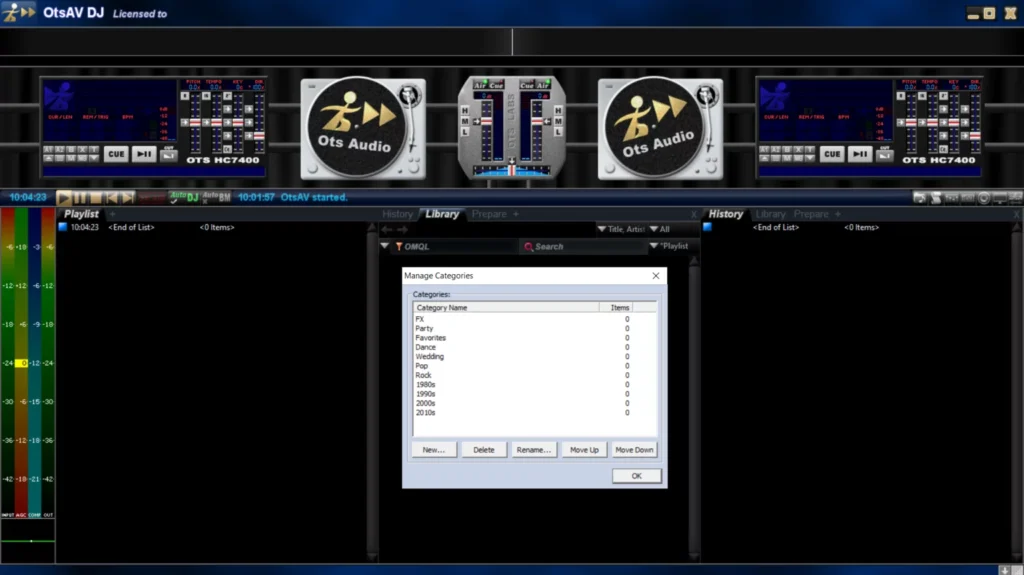Go back in the Library navigation
This screenshot has width=1024, height=575.
[387, 229]
